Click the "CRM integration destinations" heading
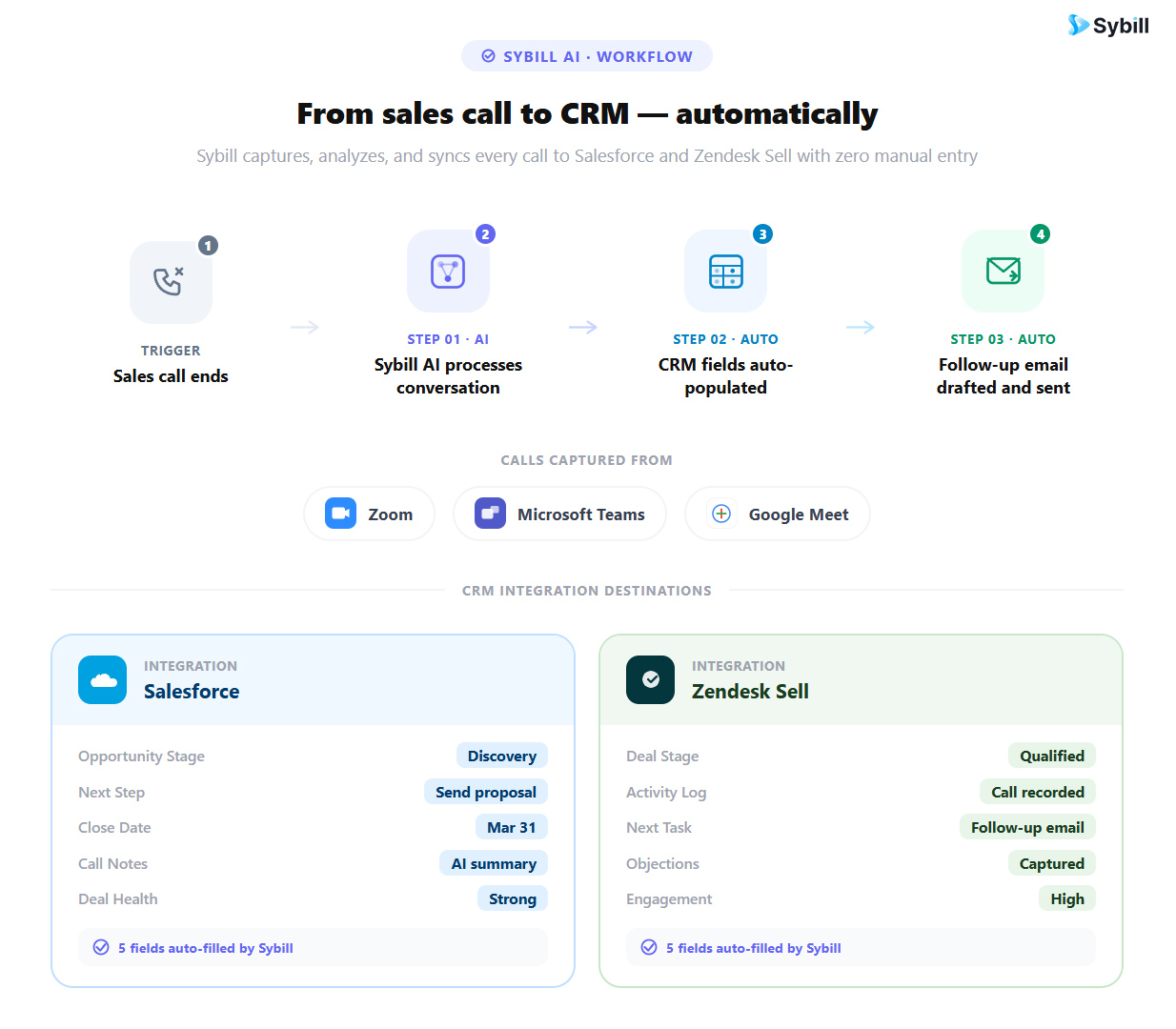Viewport: 1176px width, 1029px height. [x=587, y=591]
